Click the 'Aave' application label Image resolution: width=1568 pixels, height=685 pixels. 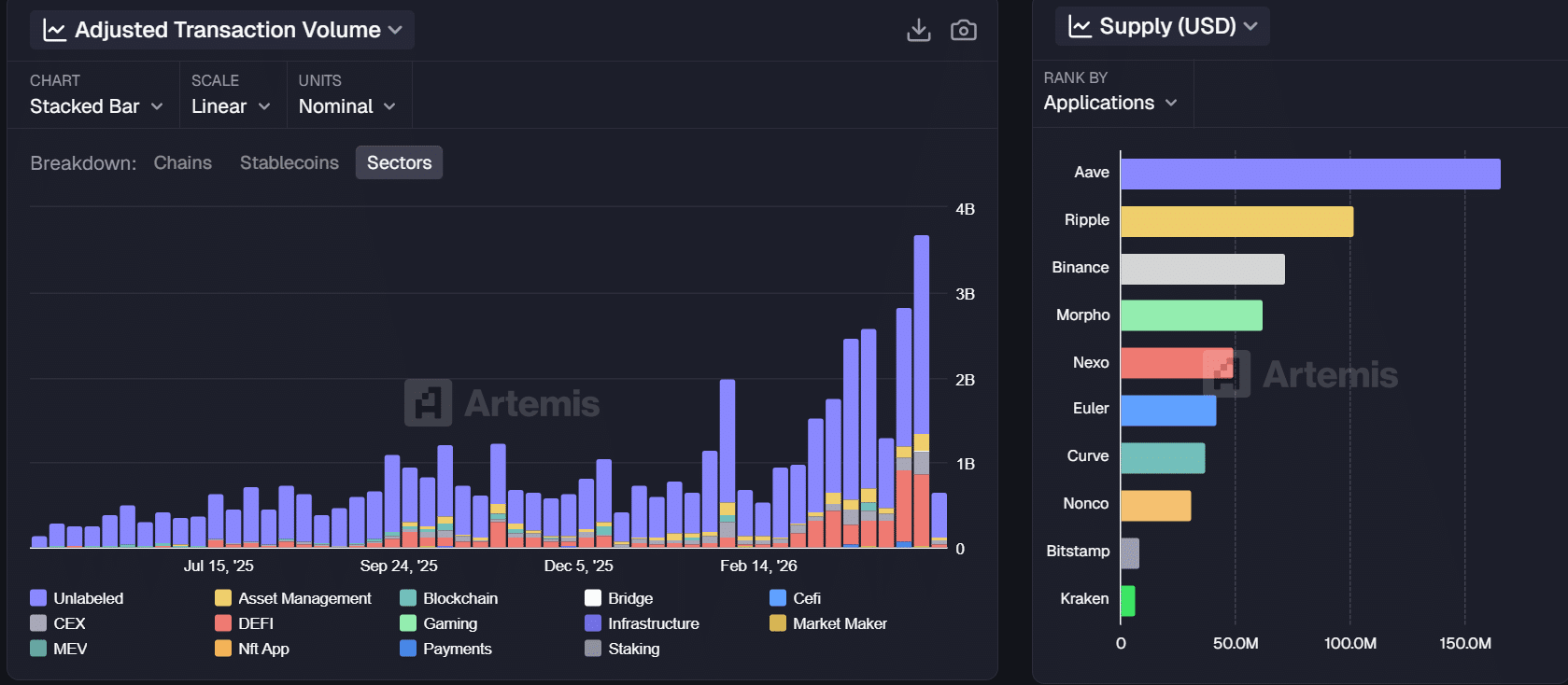pyautogui.click(x=1092, y=173)
